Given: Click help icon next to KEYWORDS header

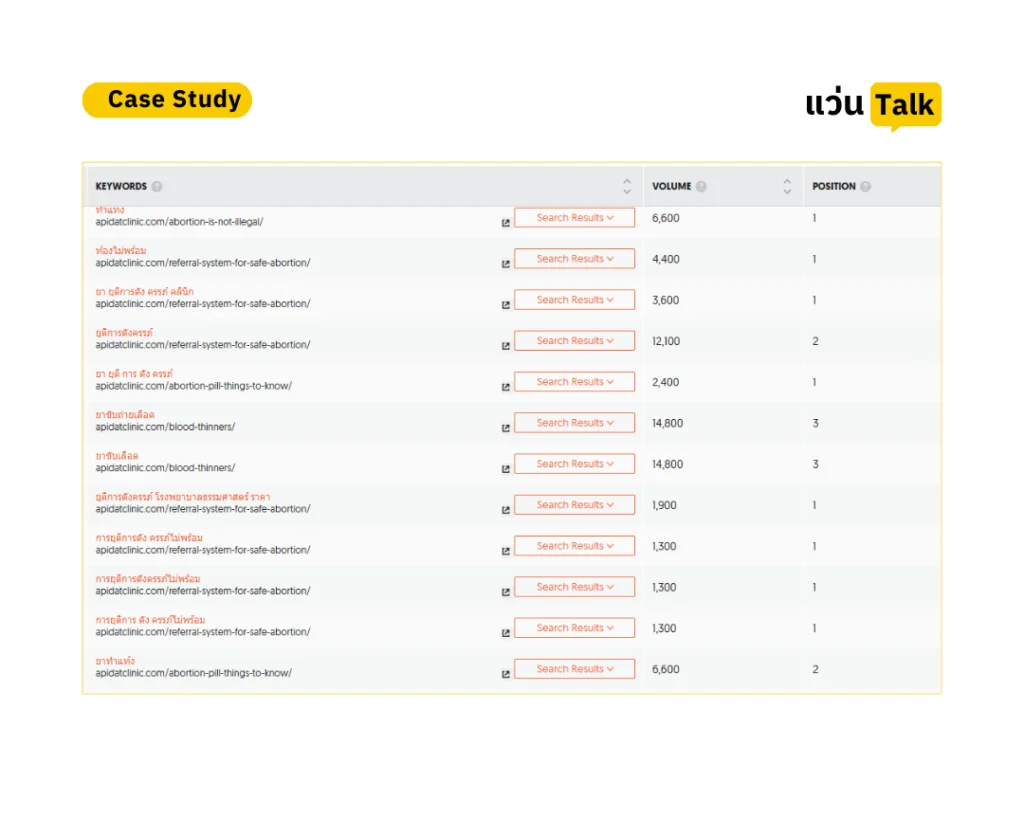Looking at the screenshot, I should pyautogui.click(x=157, y=187).
